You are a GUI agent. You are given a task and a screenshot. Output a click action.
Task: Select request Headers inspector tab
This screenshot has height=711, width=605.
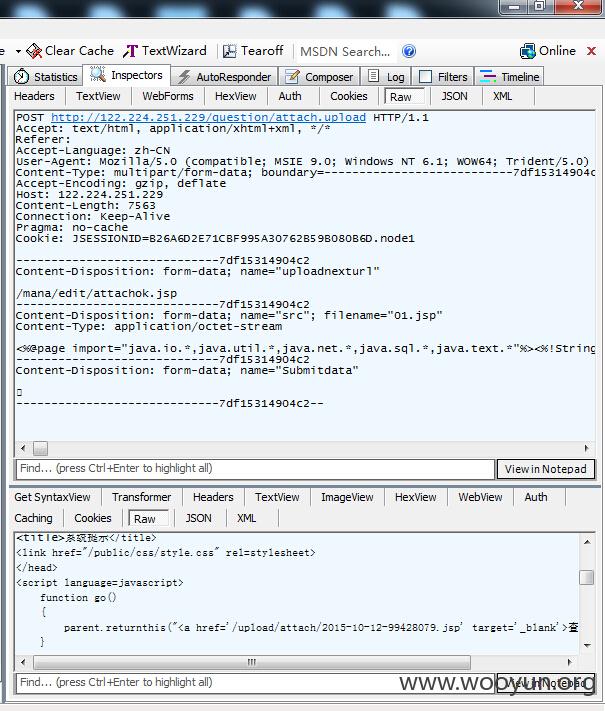34,96
